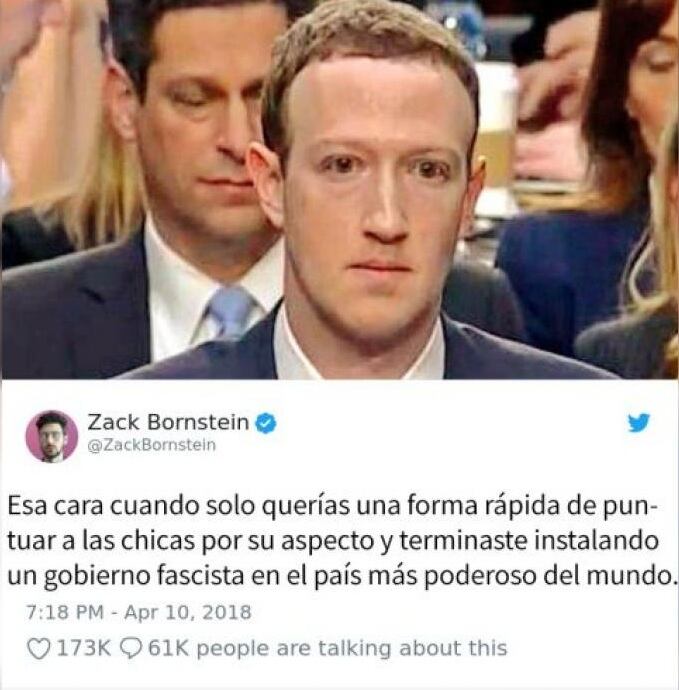Like the tweet with the heart icon
This screenshot has width=679, height=690.
click(x=39, y=649)
